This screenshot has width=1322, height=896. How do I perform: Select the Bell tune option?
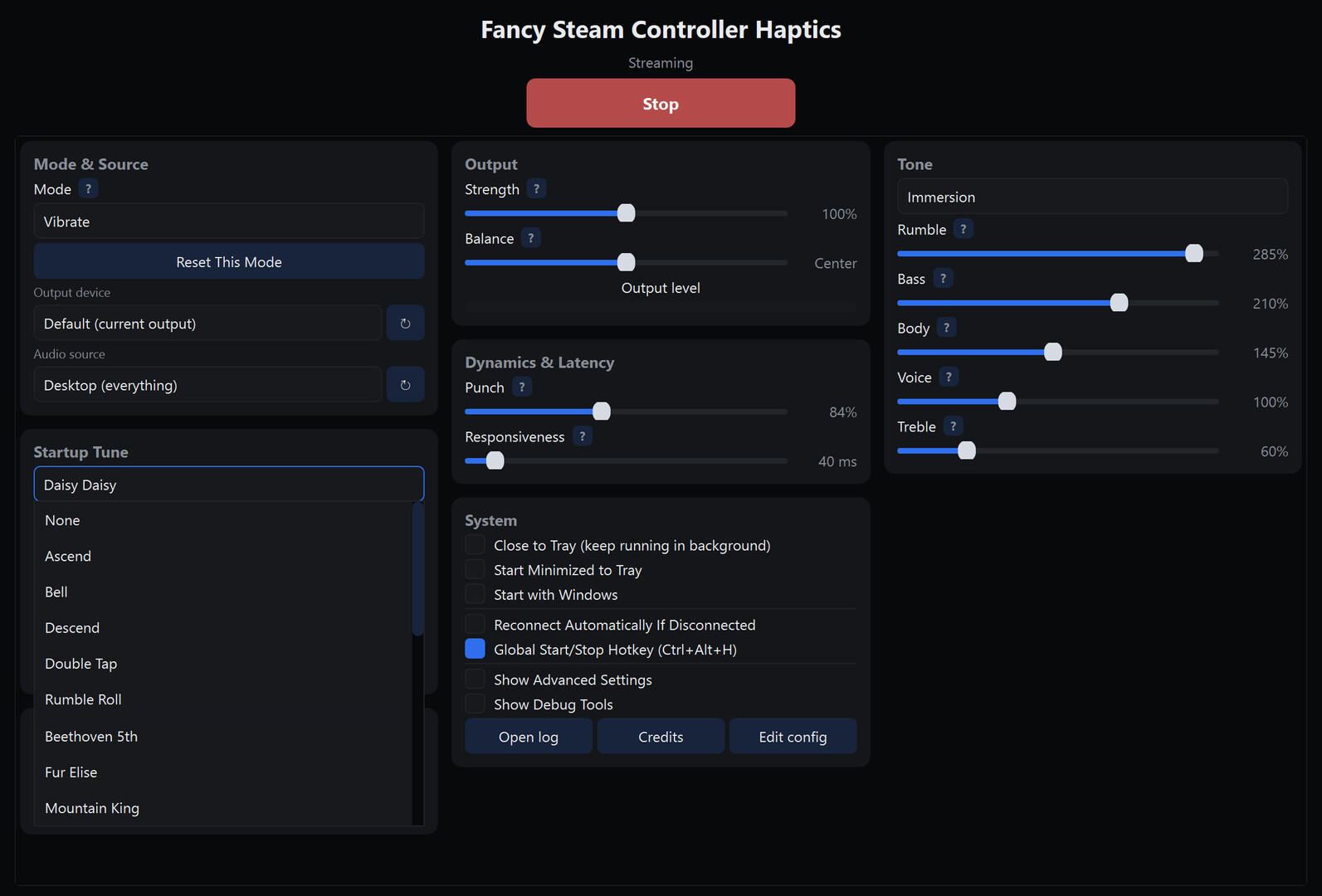[223, 592]
